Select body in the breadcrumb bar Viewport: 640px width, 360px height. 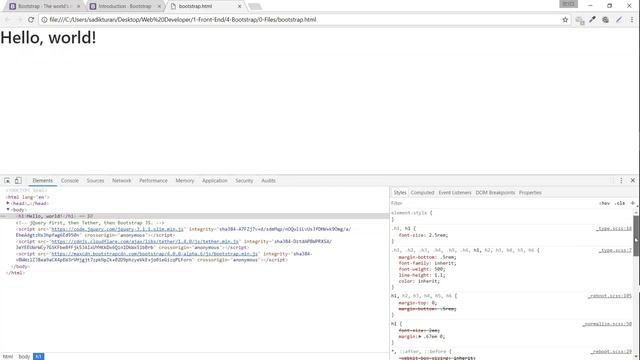[24, 356]
